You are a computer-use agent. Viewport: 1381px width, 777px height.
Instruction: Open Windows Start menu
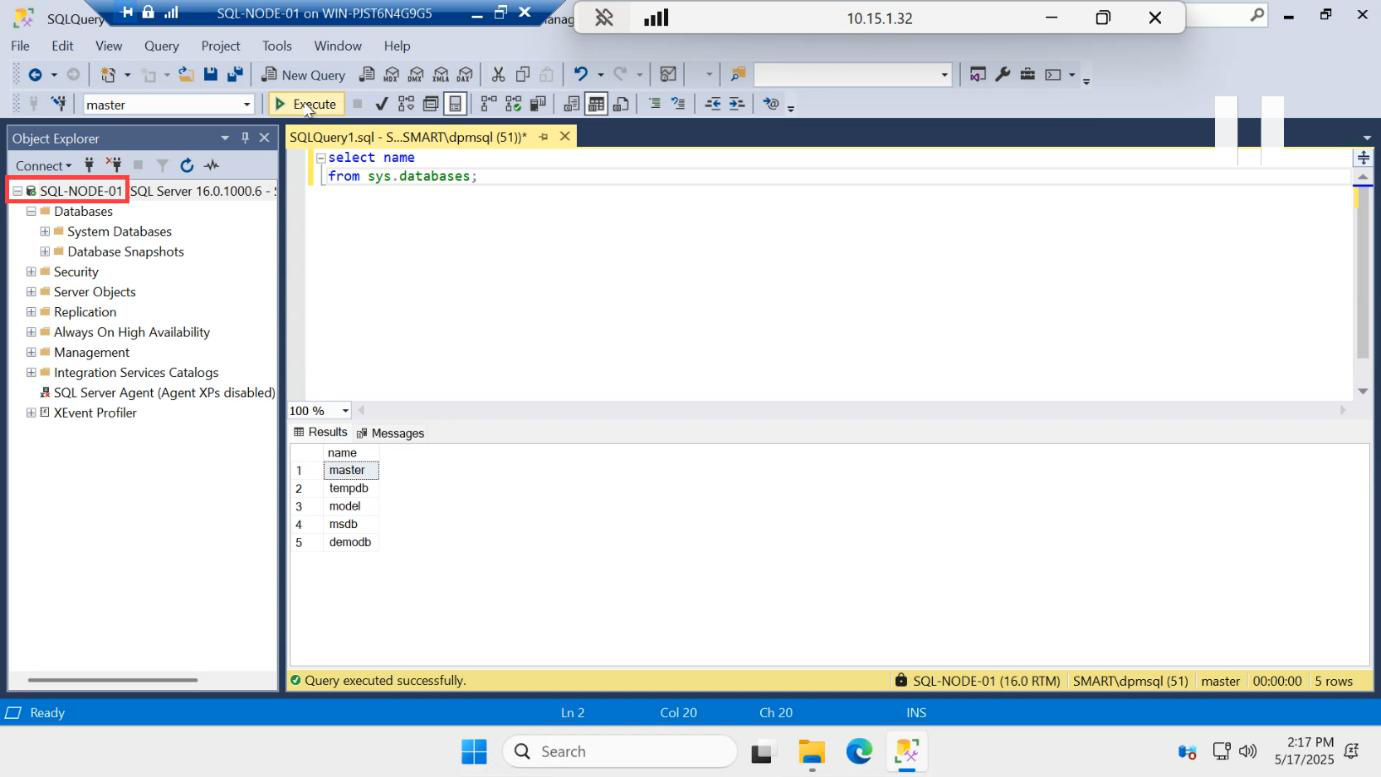[x=474, y=751]
